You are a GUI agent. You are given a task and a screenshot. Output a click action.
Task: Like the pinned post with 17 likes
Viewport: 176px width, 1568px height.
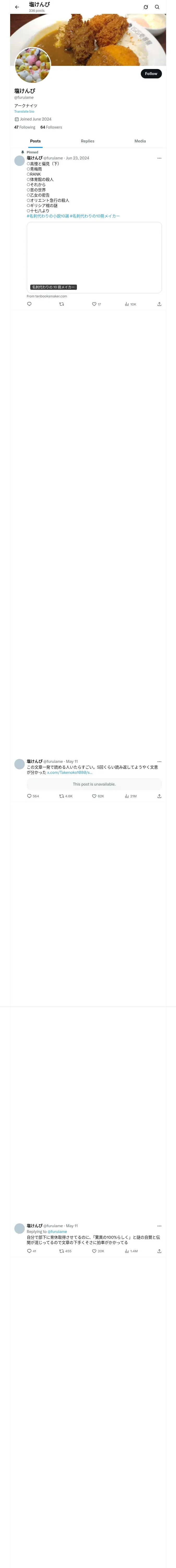click(96, 304)
